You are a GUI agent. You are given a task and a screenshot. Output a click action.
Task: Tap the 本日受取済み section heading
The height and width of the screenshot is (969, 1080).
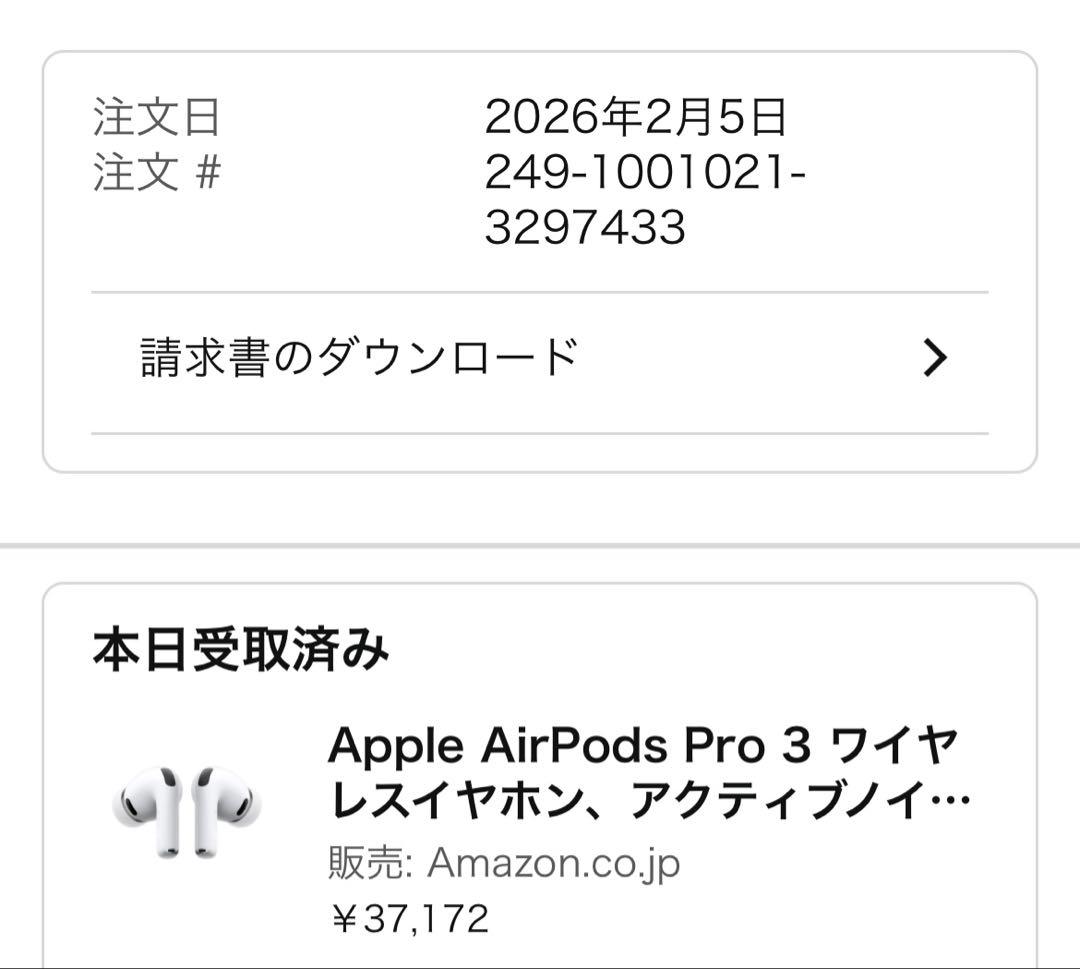click(245, 647)
